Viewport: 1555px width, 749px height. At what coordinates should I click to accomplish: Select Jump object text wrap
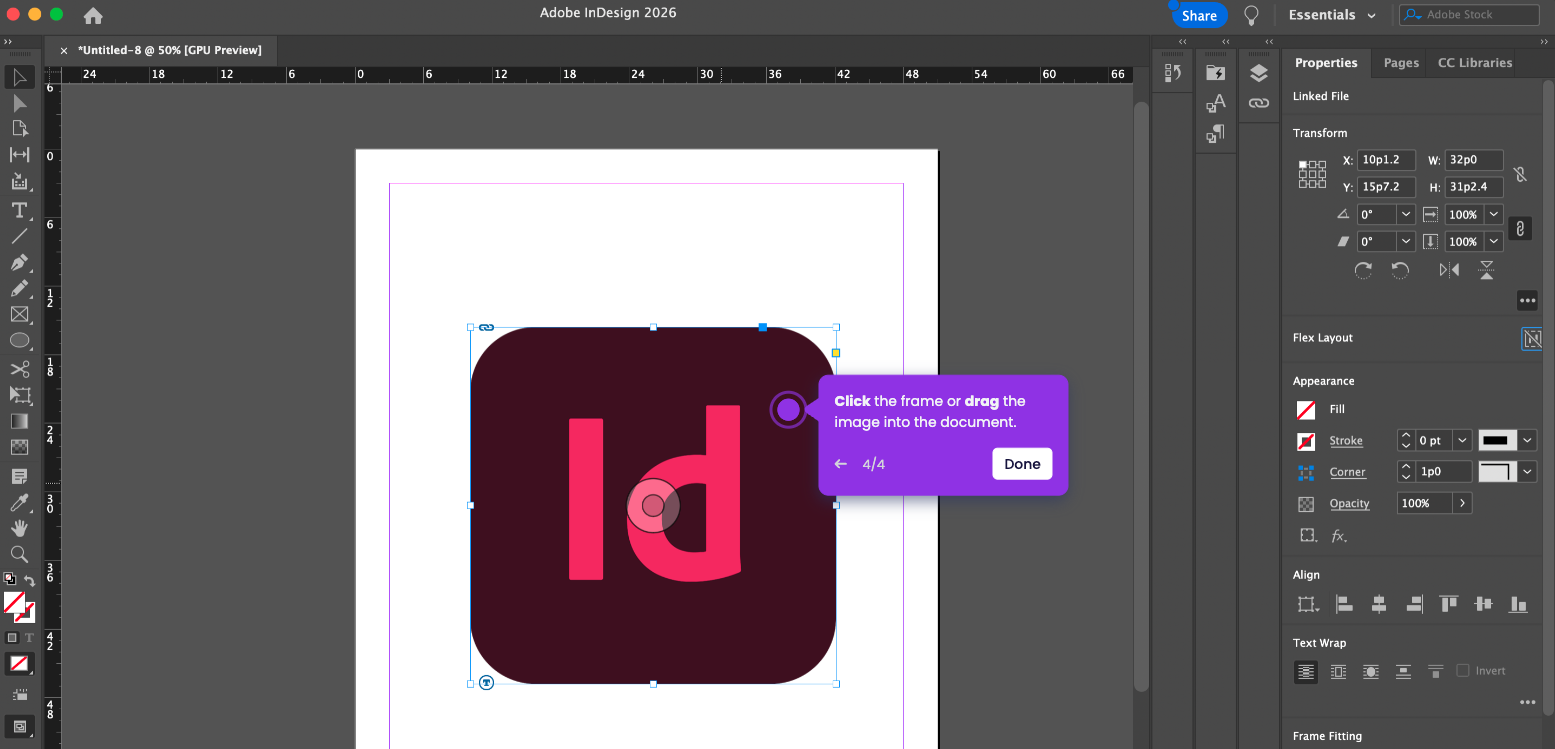(1404, 672)
